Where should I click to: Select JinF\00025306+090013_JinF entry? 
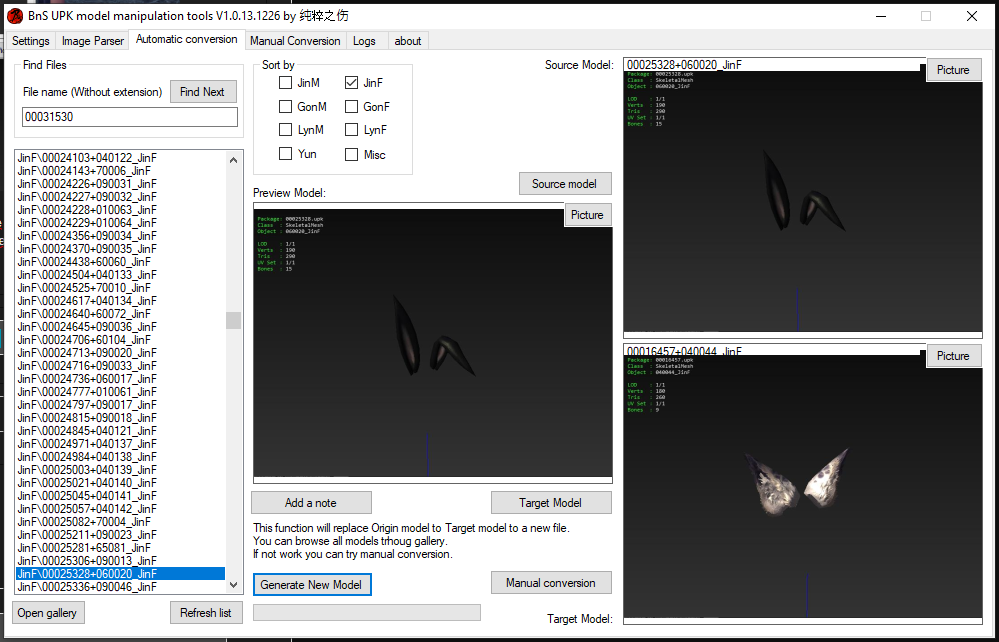(120, 560)
